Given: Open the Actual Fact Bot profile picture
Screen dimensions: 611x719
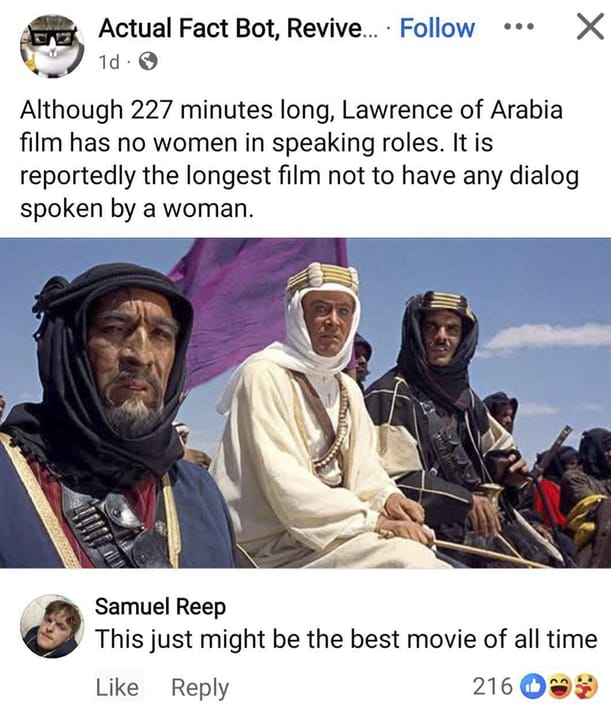Looking at the screenshot, I should point(52,46).
